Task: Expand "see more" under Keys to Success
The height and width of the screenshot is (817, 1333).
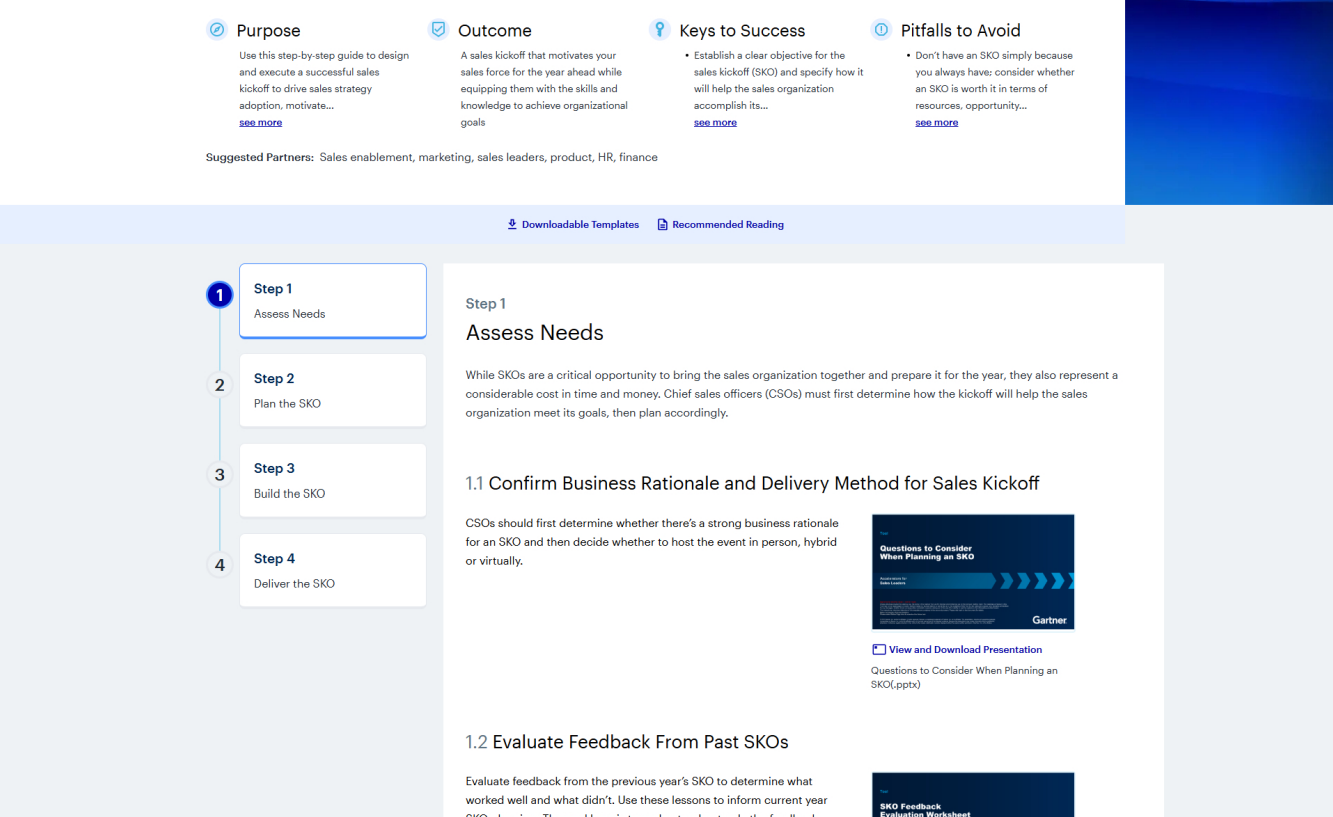Action: [x=715, y=122]
